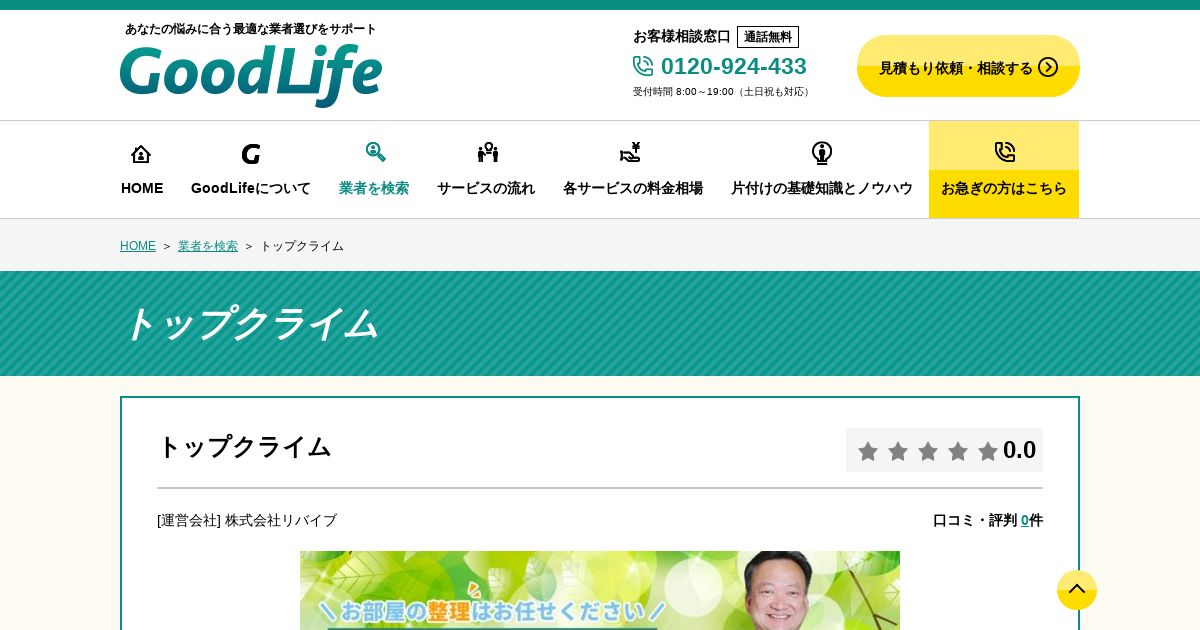Select the second rating star
Screen dimensions: 1200x630
pyautogui.click(x=898, y=451)
